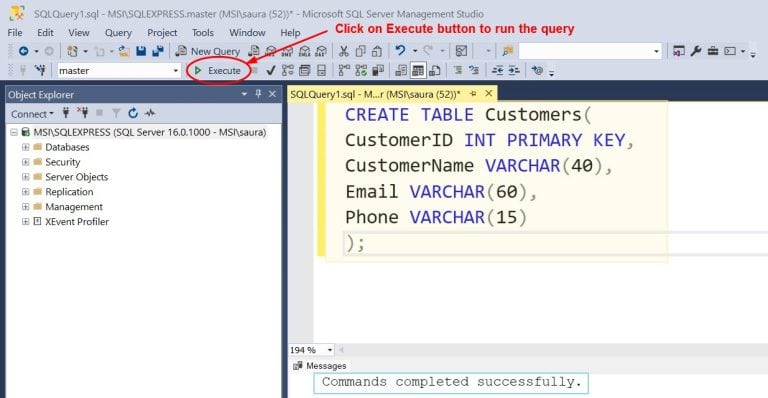Viewport: 768px width, 398px height.
Task: Open Properties window via wrench icon
Action: coord(696,51)
